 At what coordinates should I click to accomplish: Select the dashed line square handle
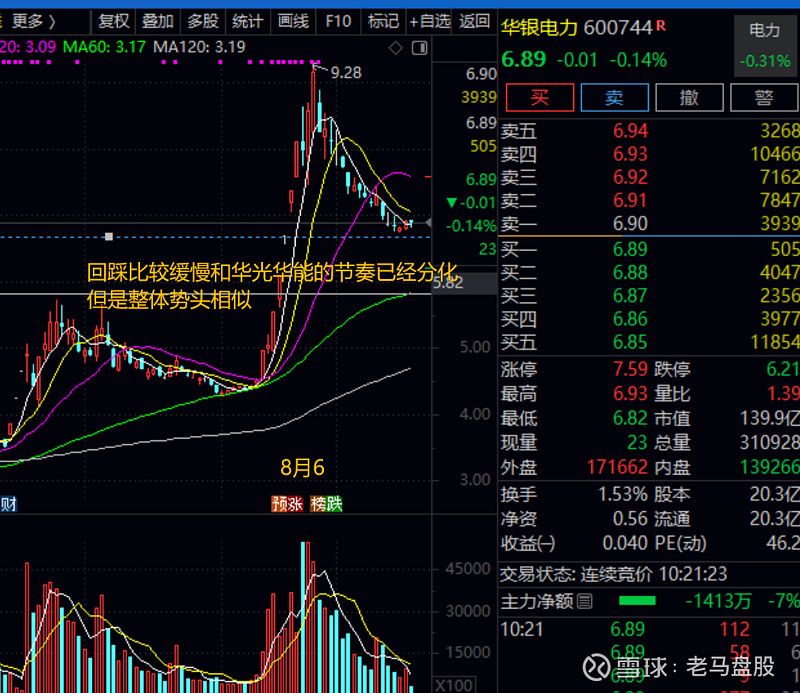(109, 236)
